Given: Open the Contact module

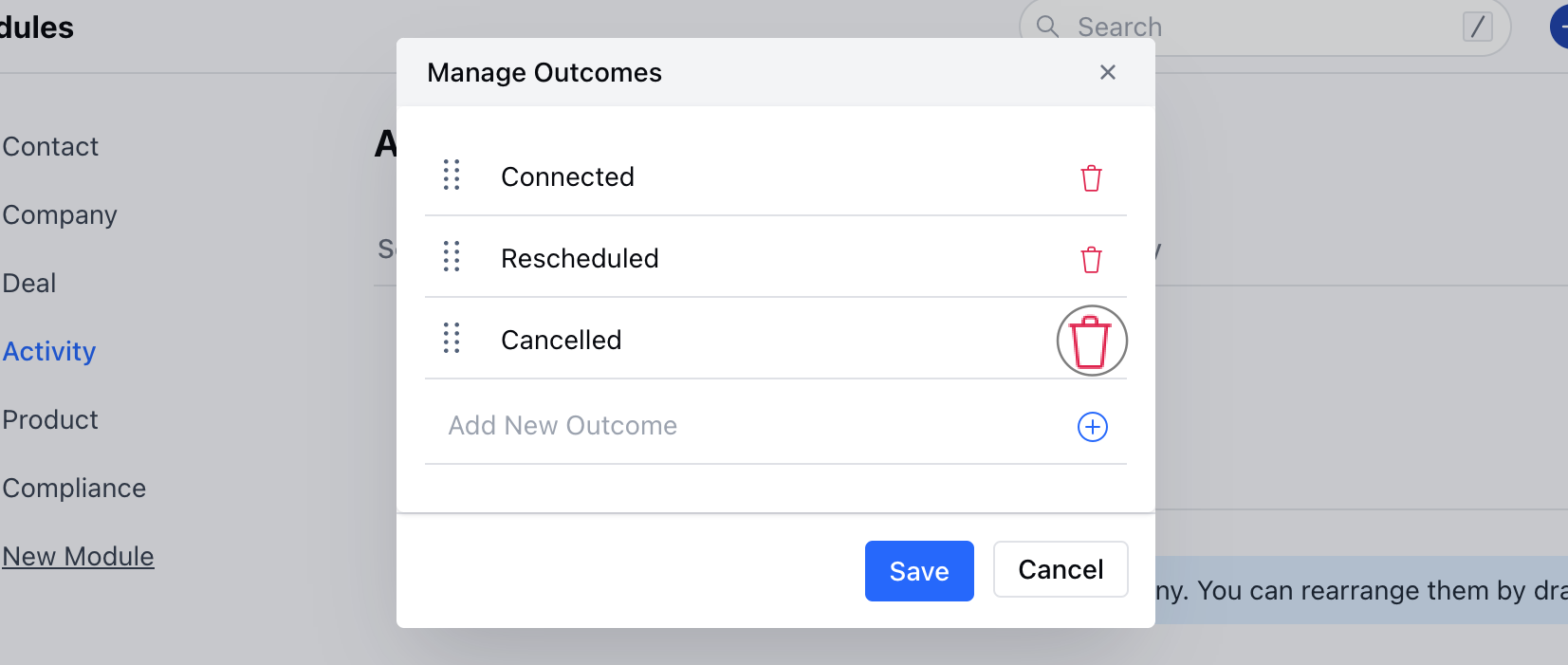Looking at the screenshot, I should [x=50, y=146].
